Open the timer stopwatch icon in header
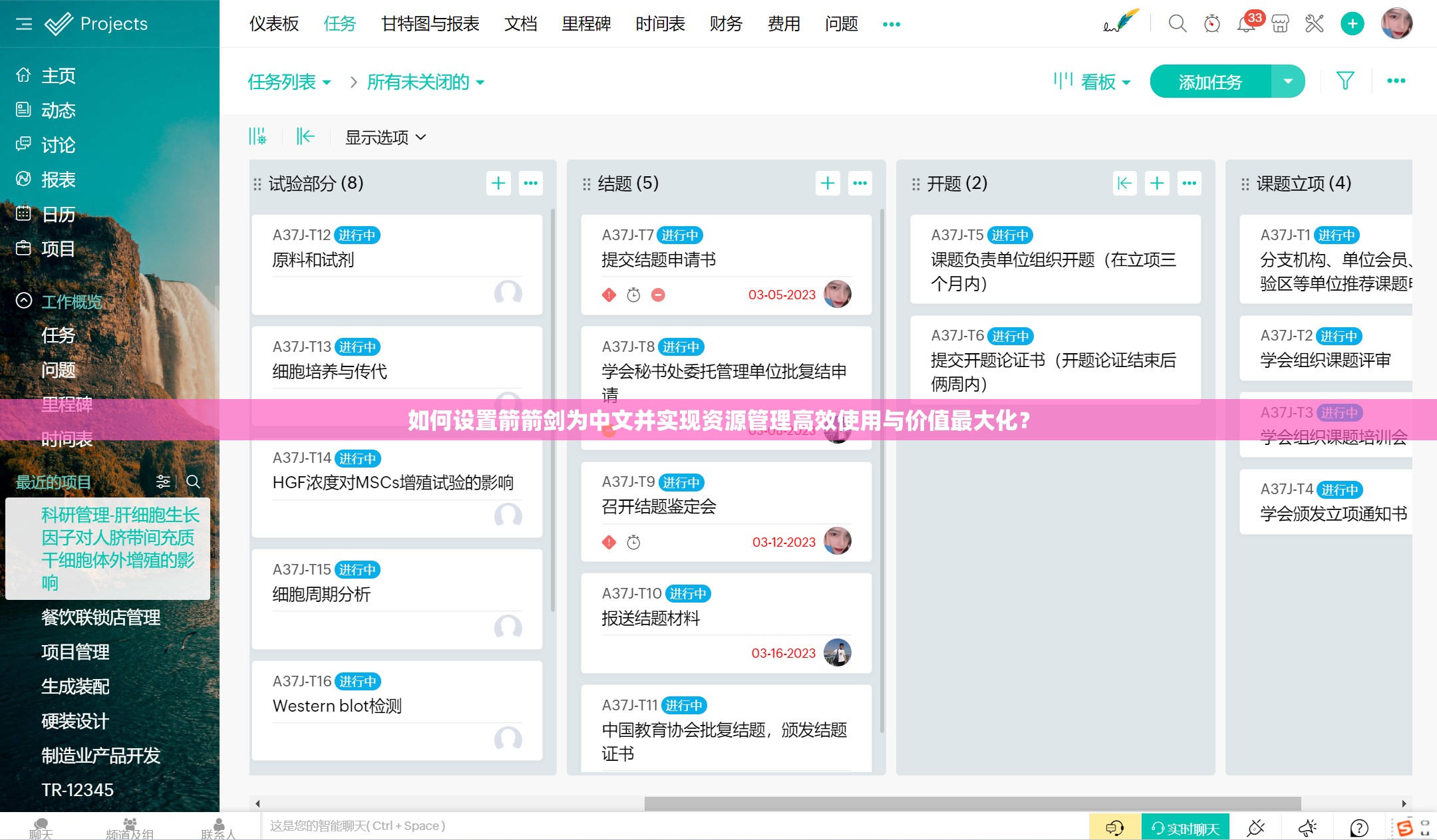The image size is (1437, 840). 1212,24
